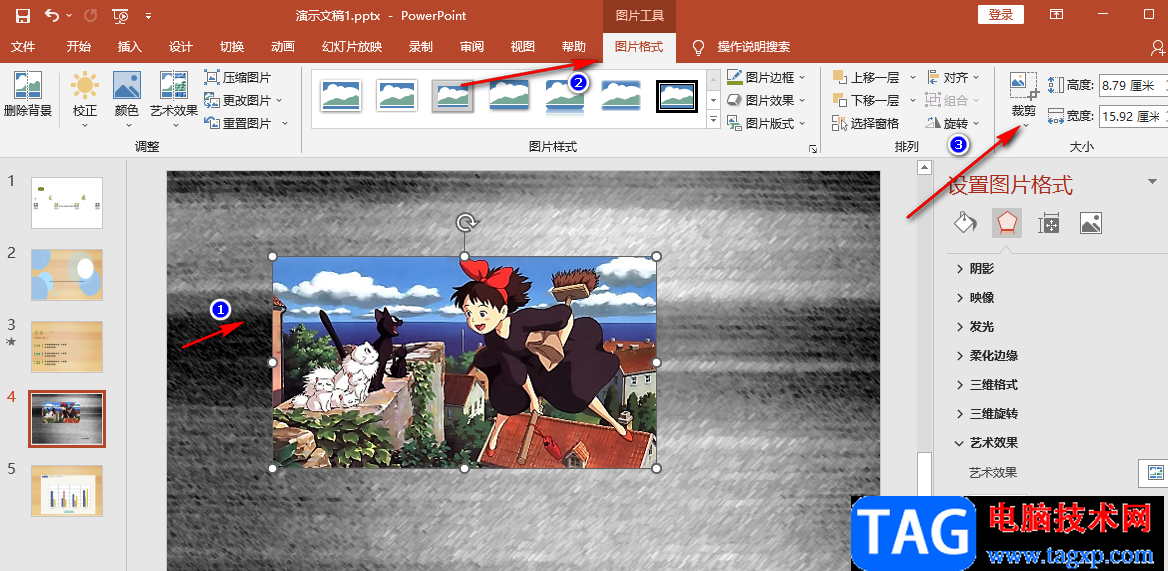Open Rotate (旋转) menu
This screenshot has height=571, width=1168.
pyautogui.click(x=953, y=123)
